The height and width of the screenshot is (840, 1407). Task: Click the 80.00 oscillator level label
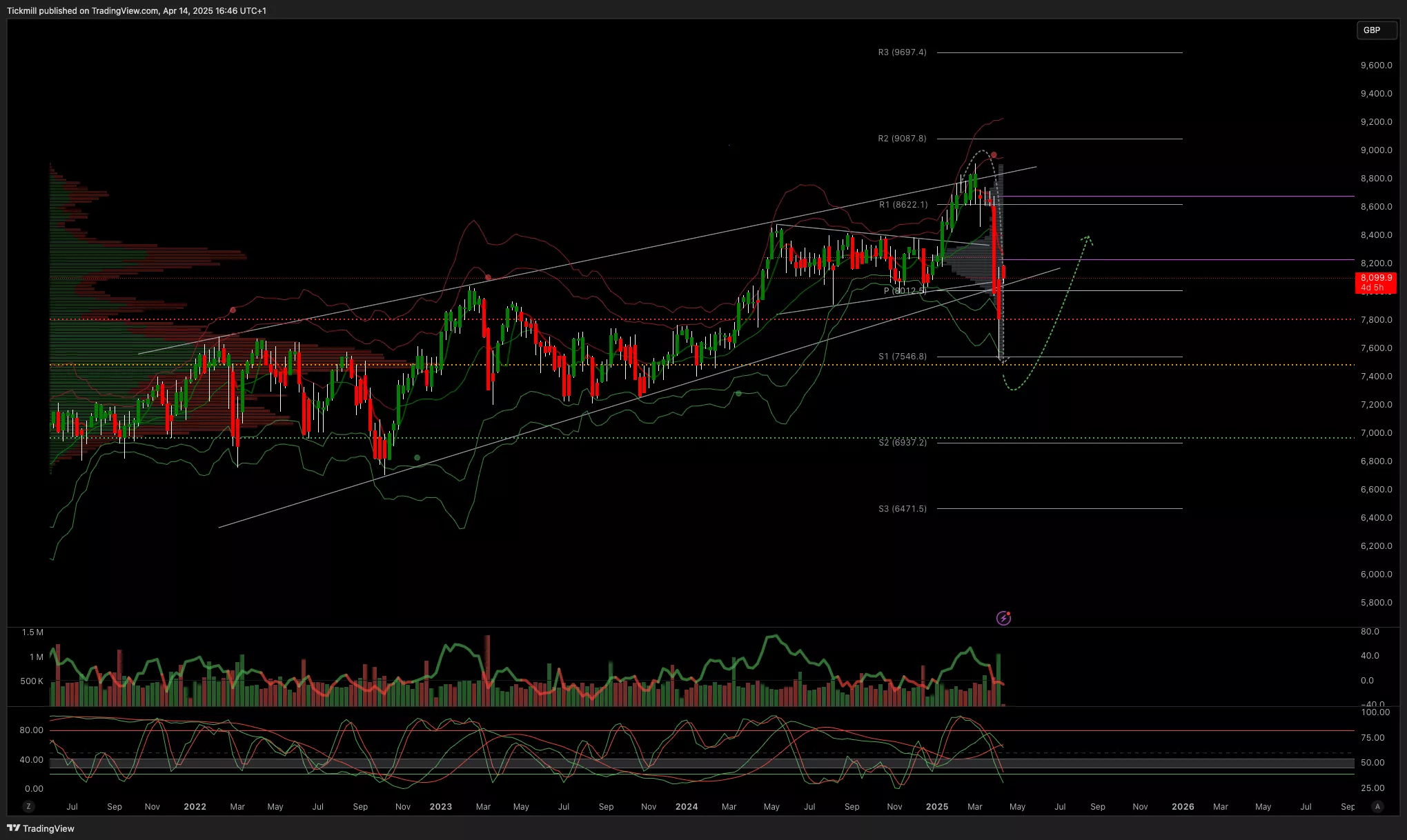tap(31, 730)
